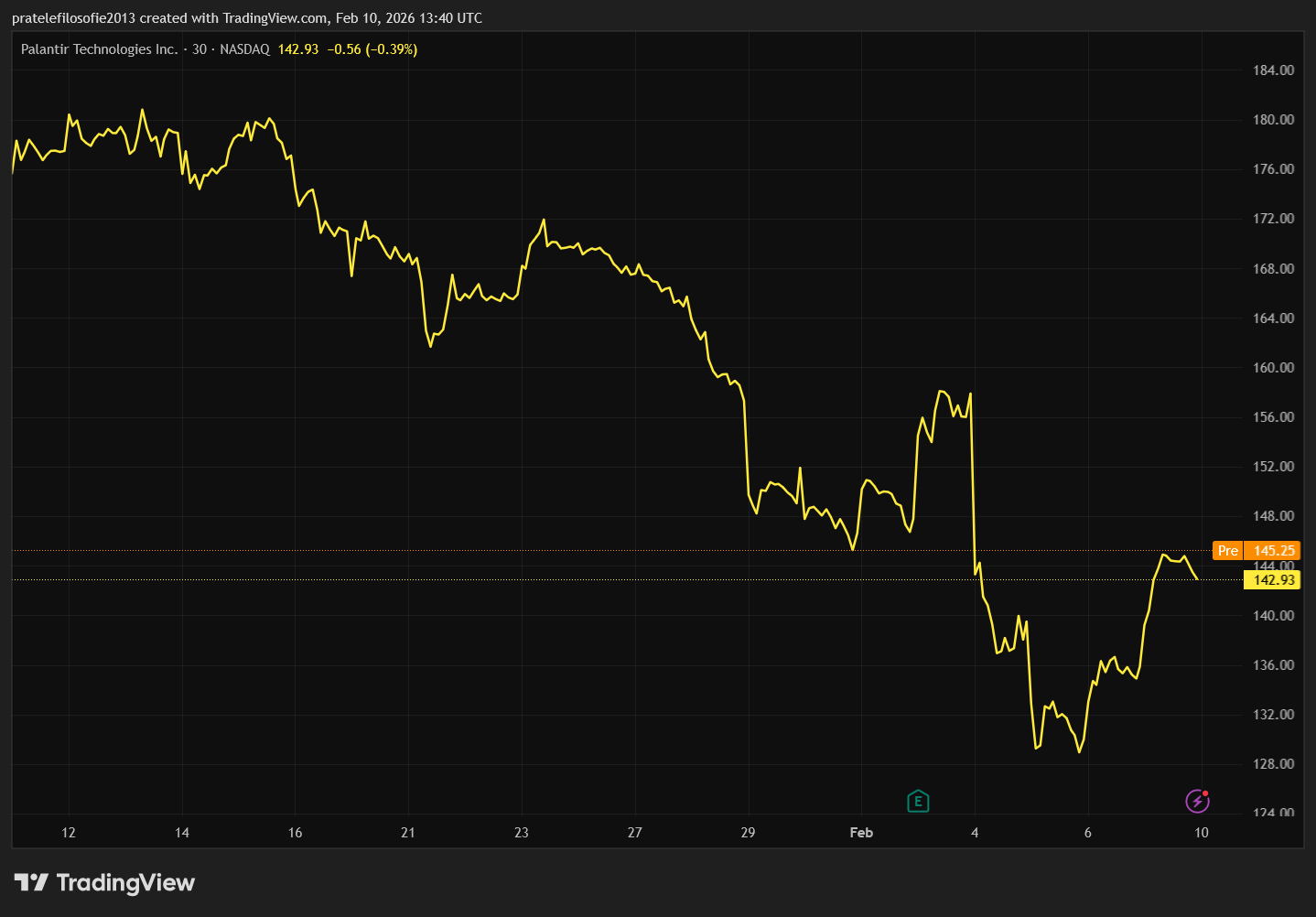Screen dimensions: 1316x917
Task: Click the "23" date on the time axis
Action: click(x=522, y=833)
